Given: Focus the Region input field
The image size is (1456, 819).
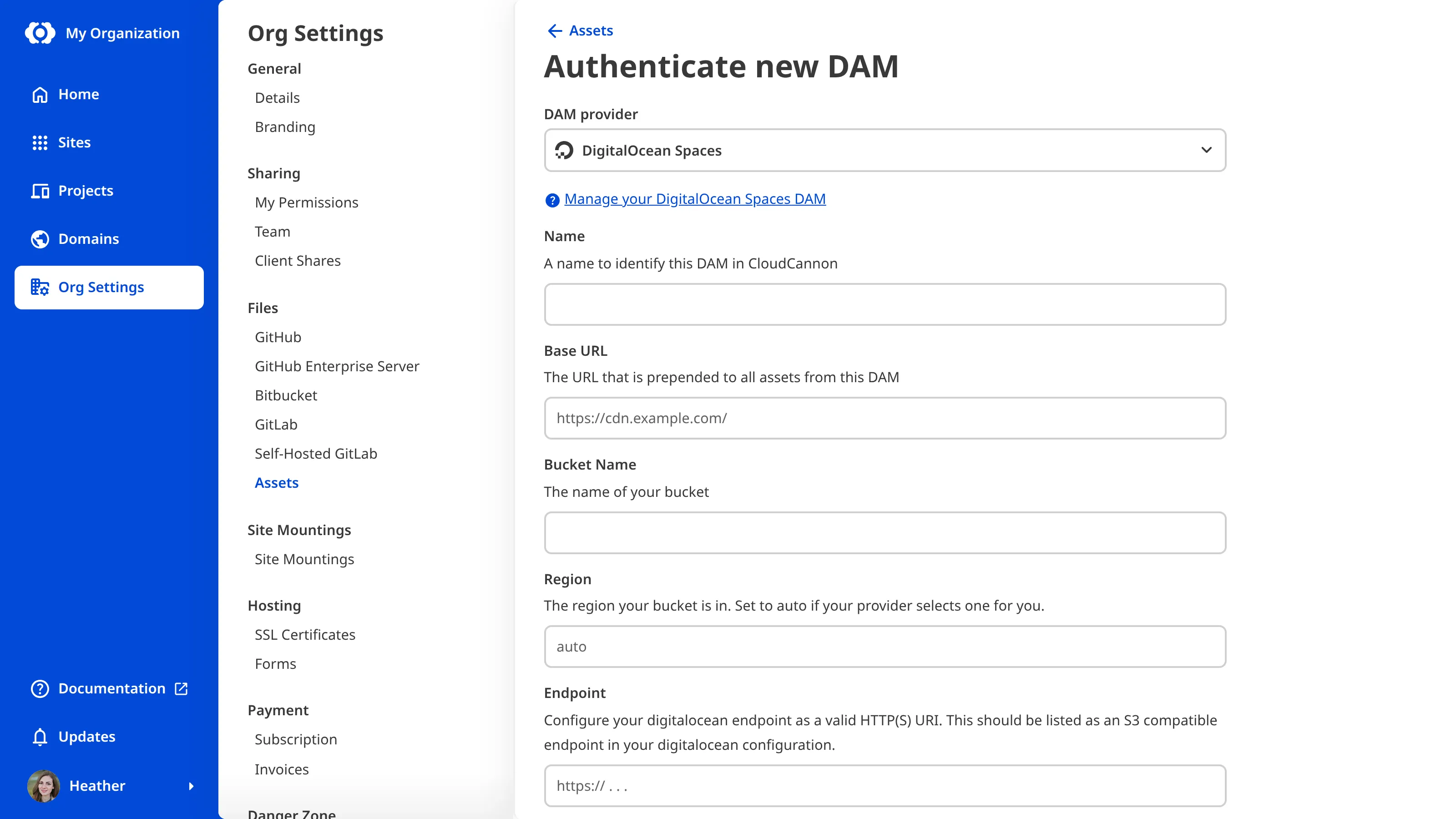Looking at the screenshot, I should tap(885, 647).
